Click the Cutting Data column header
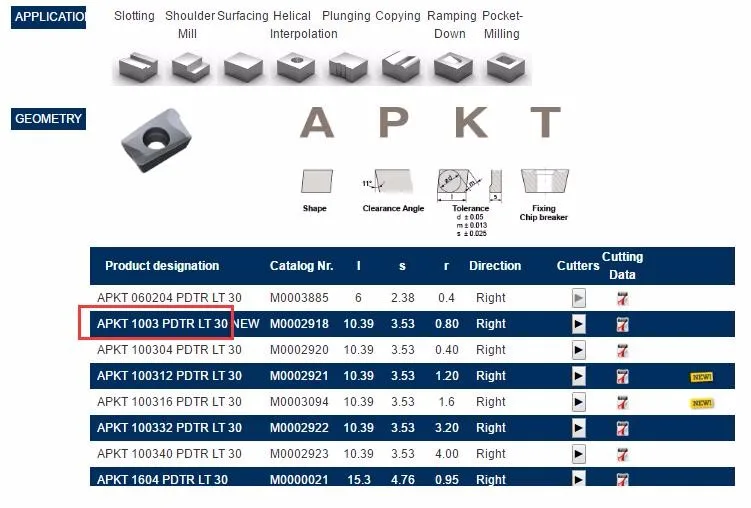 point(622,266)
